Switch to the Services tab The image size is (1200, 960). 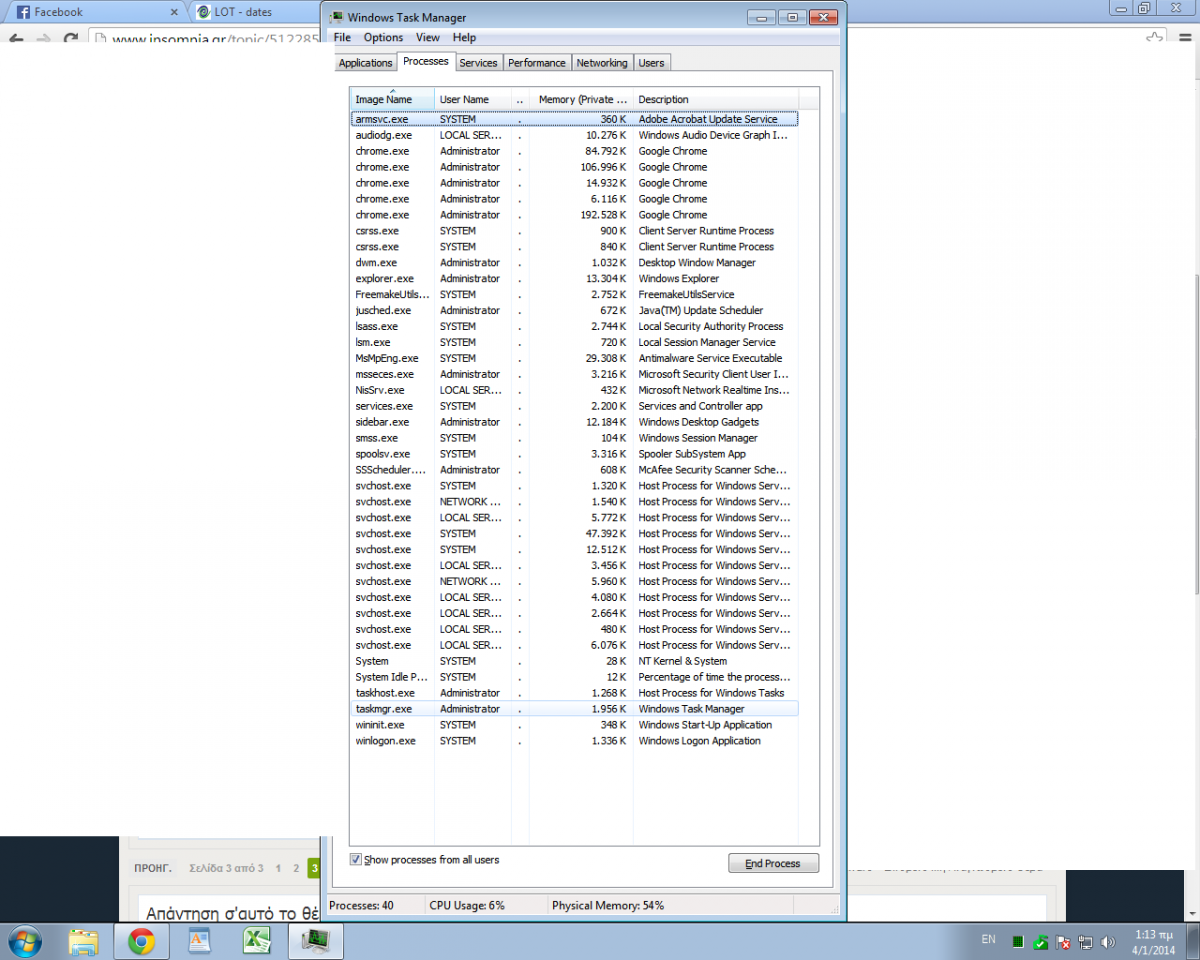pos(478,62)
